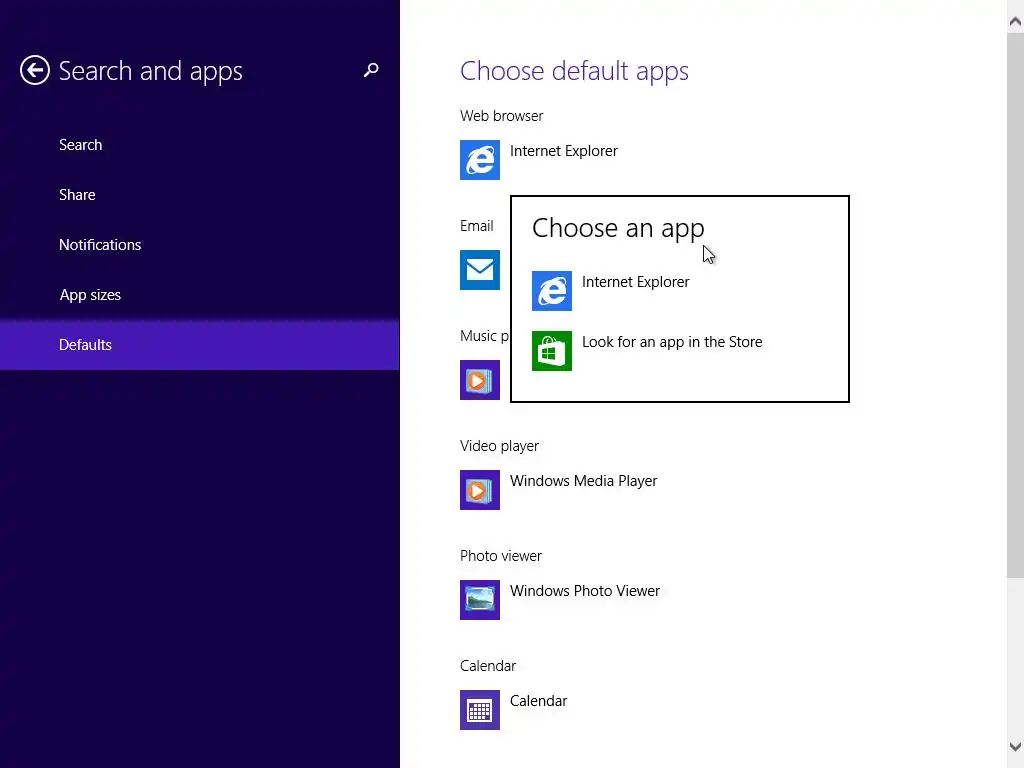This screenshot has width=1024, height=768.
Task: Click the Music player app icon
Action: pos(479,379)
